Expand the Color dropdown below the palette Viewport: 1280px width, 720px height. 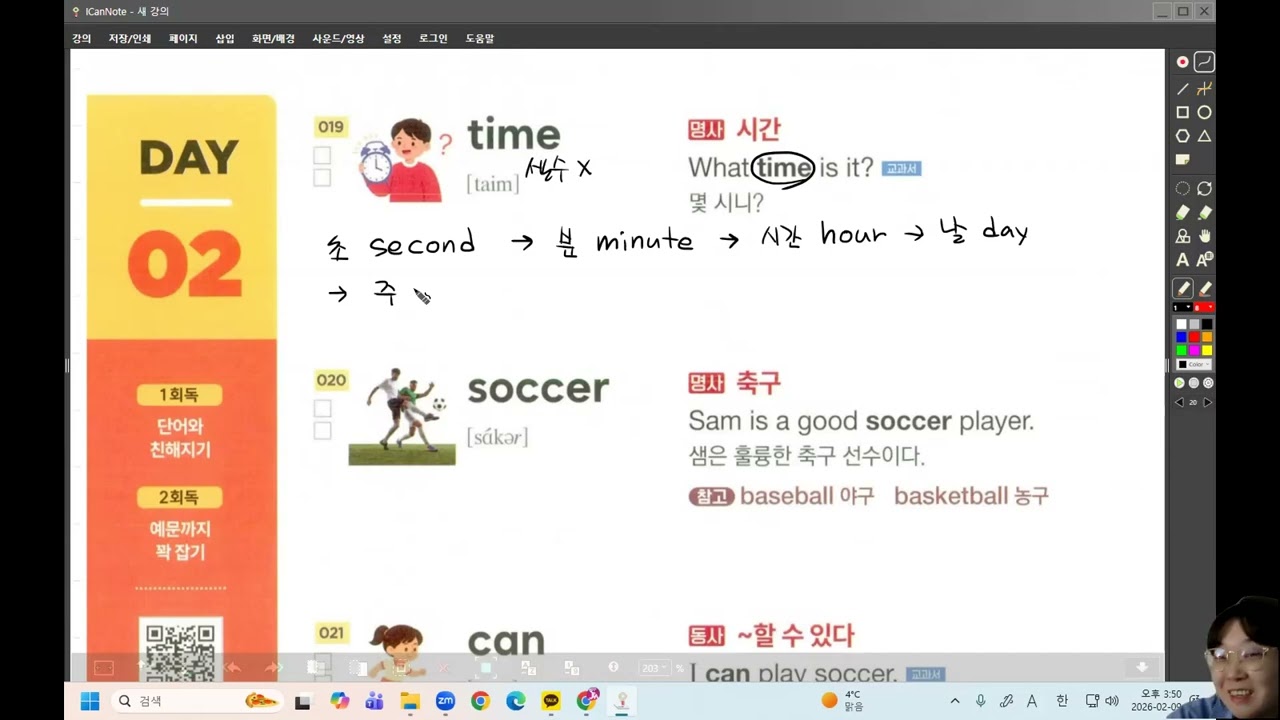(1194, 364)
